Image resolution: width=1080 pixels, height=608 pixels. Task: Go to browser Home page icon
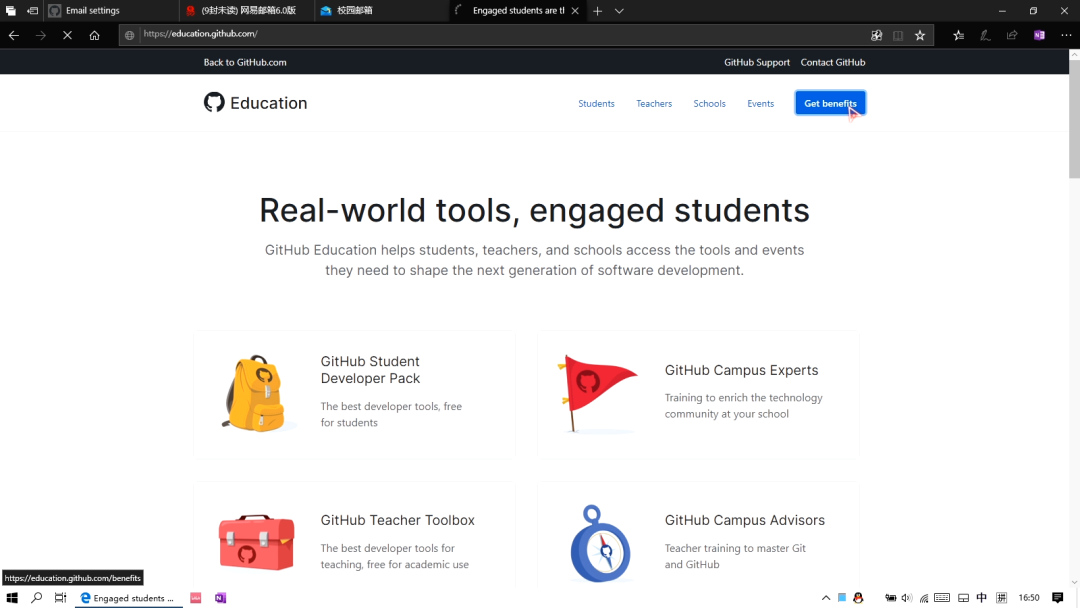[94, 35]
